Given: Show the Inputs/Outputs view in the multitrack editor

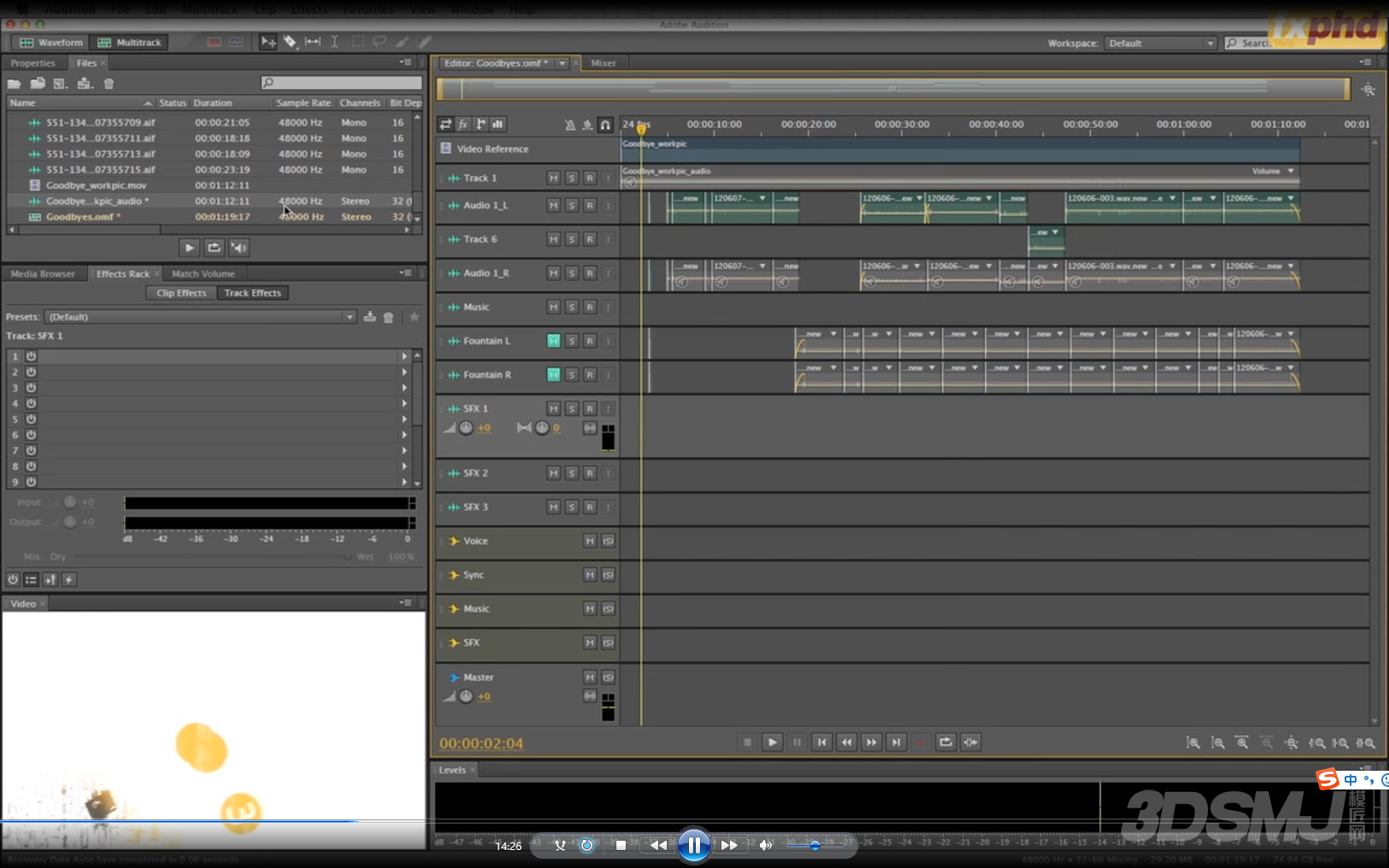Looking at the screenshot, I should [x=446, y=125].
